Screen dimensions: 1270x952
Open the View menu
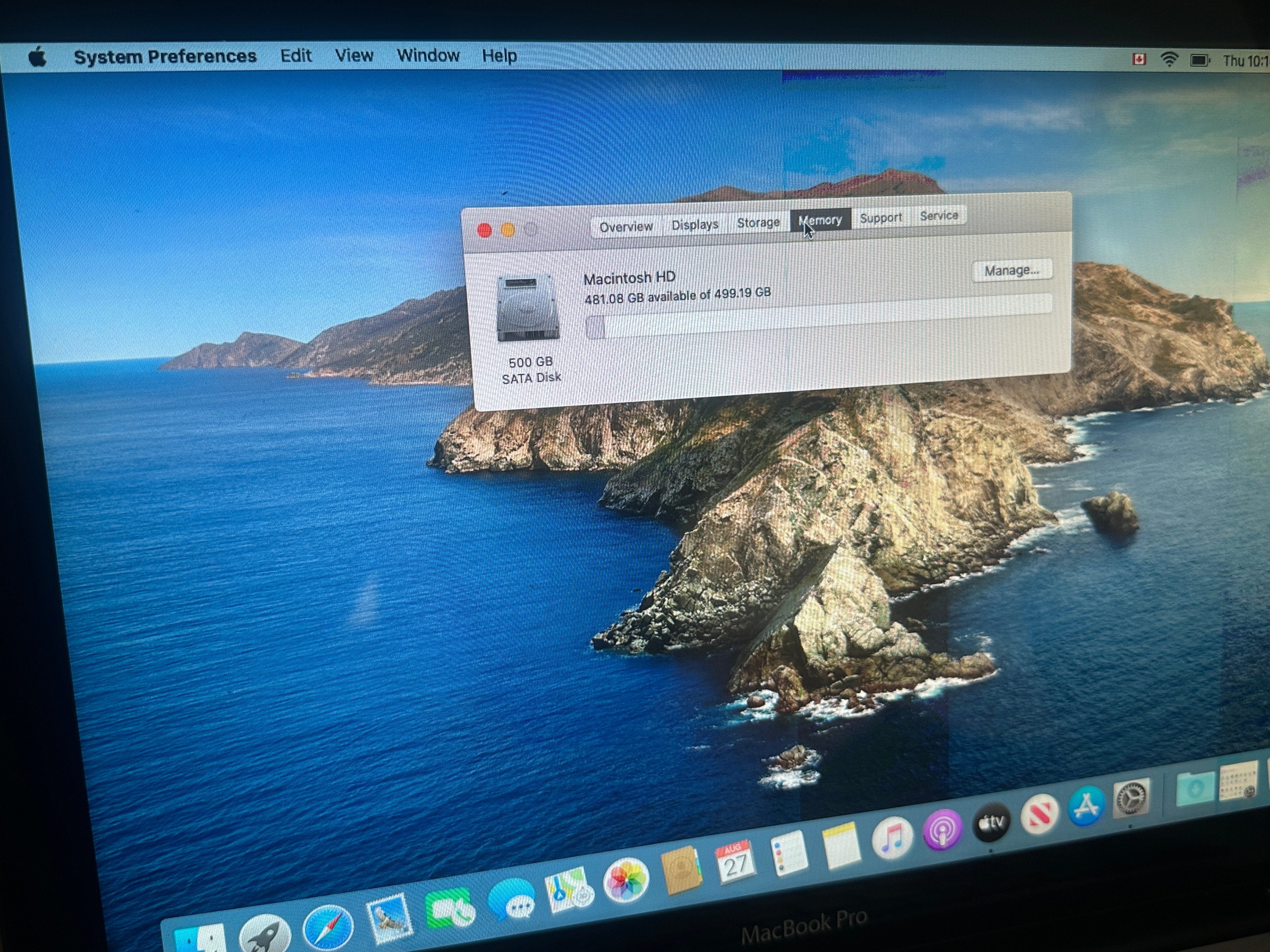click(354, 56)
